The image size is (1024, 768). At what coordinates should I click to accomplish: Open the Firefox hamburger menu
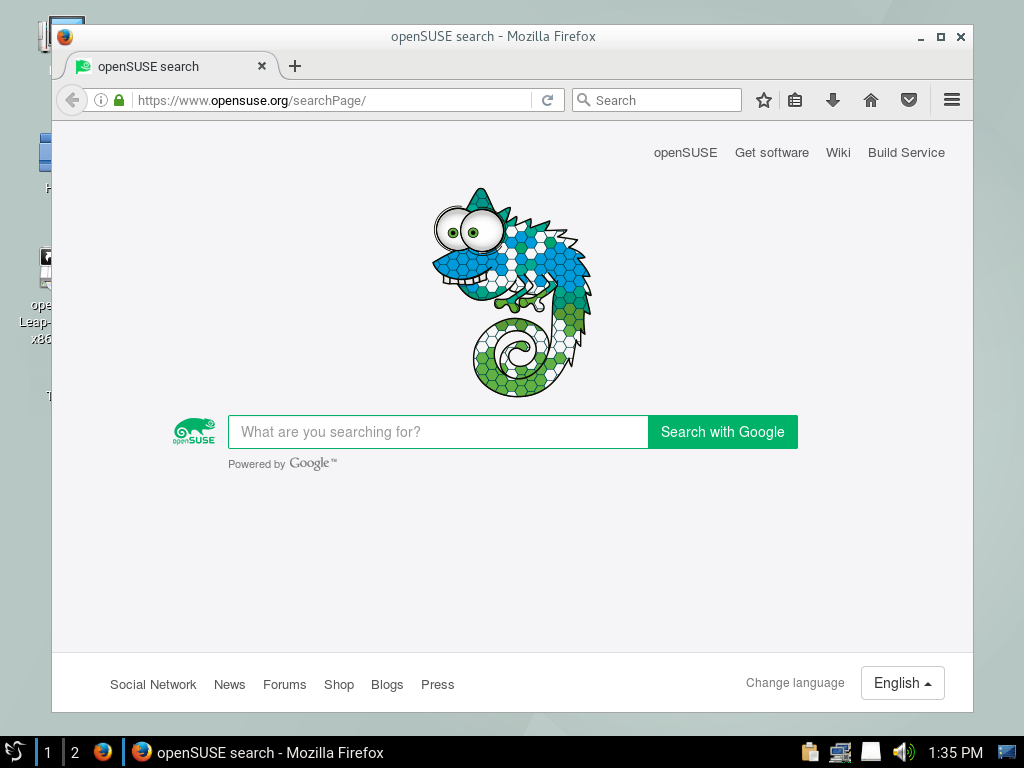[951, 100]
